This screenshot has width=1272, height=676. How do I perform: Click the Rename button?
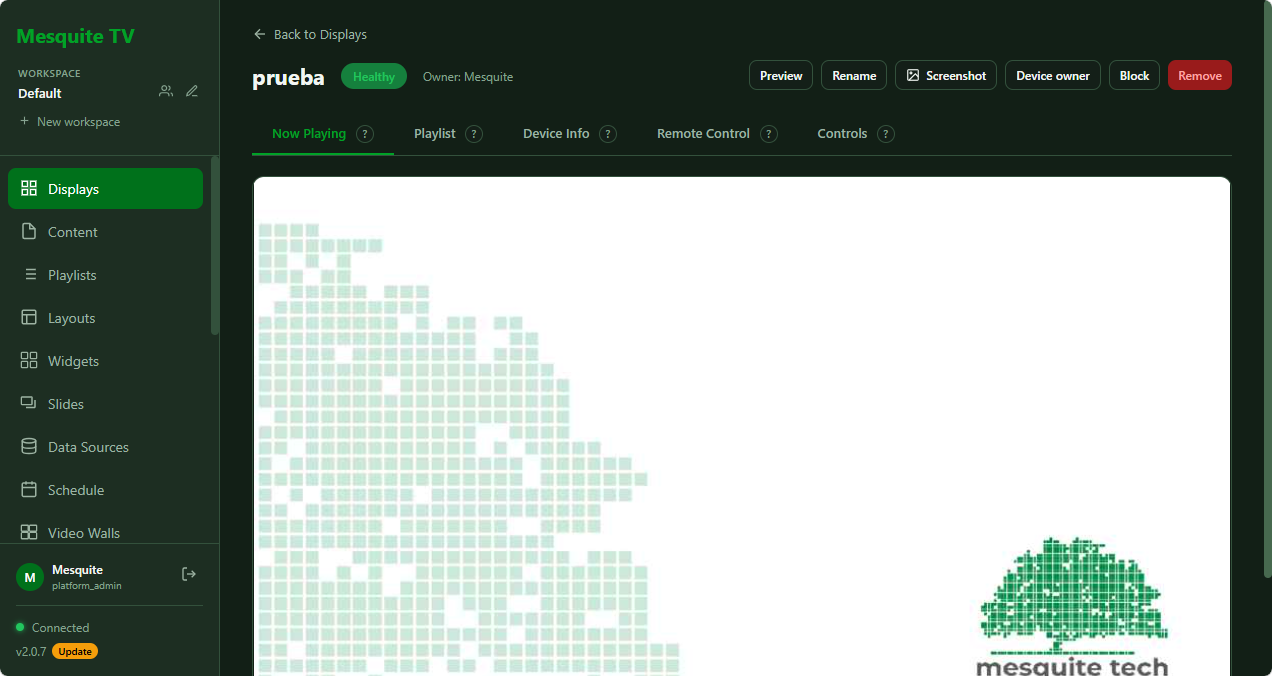[x=854, y=76]
